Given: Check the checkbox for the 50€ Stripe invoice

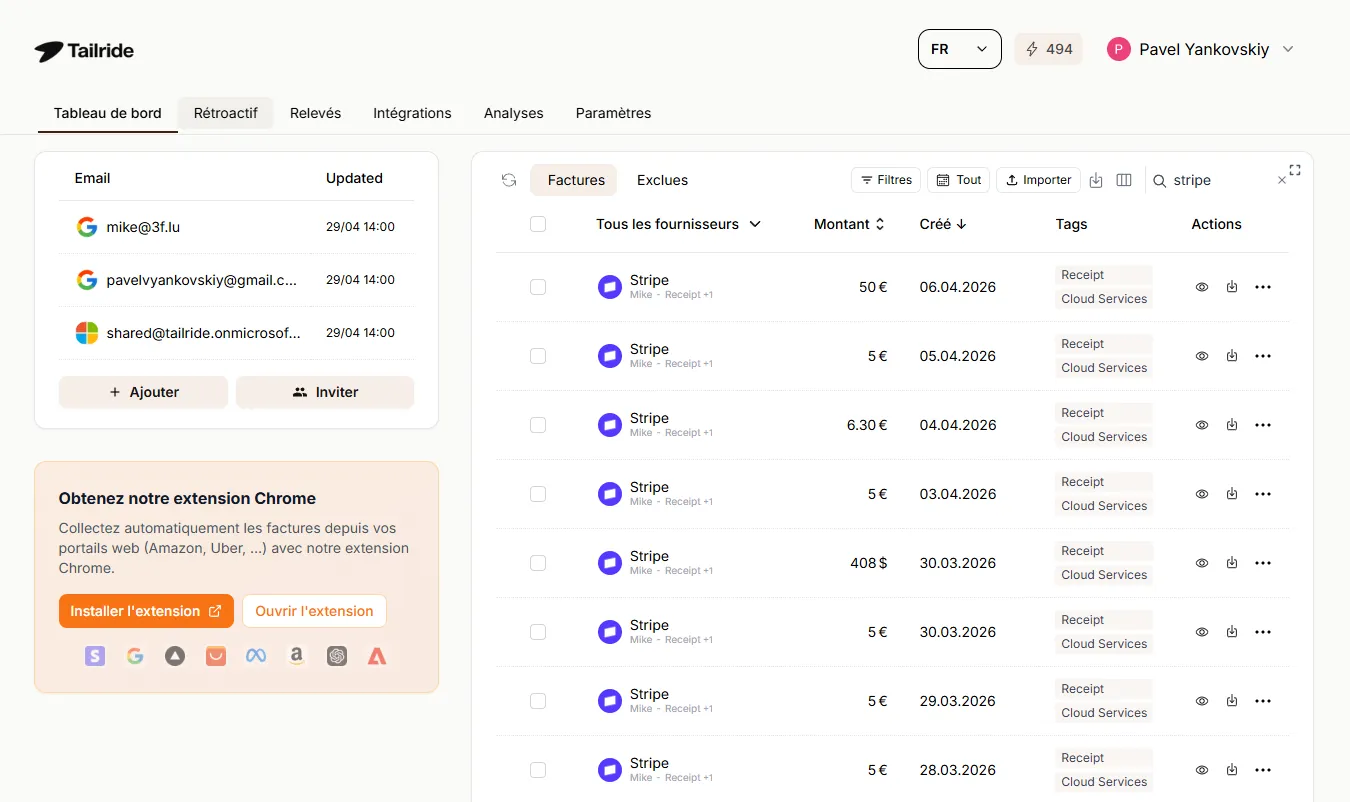Looking at the screenshot, I should click(538, 287).
